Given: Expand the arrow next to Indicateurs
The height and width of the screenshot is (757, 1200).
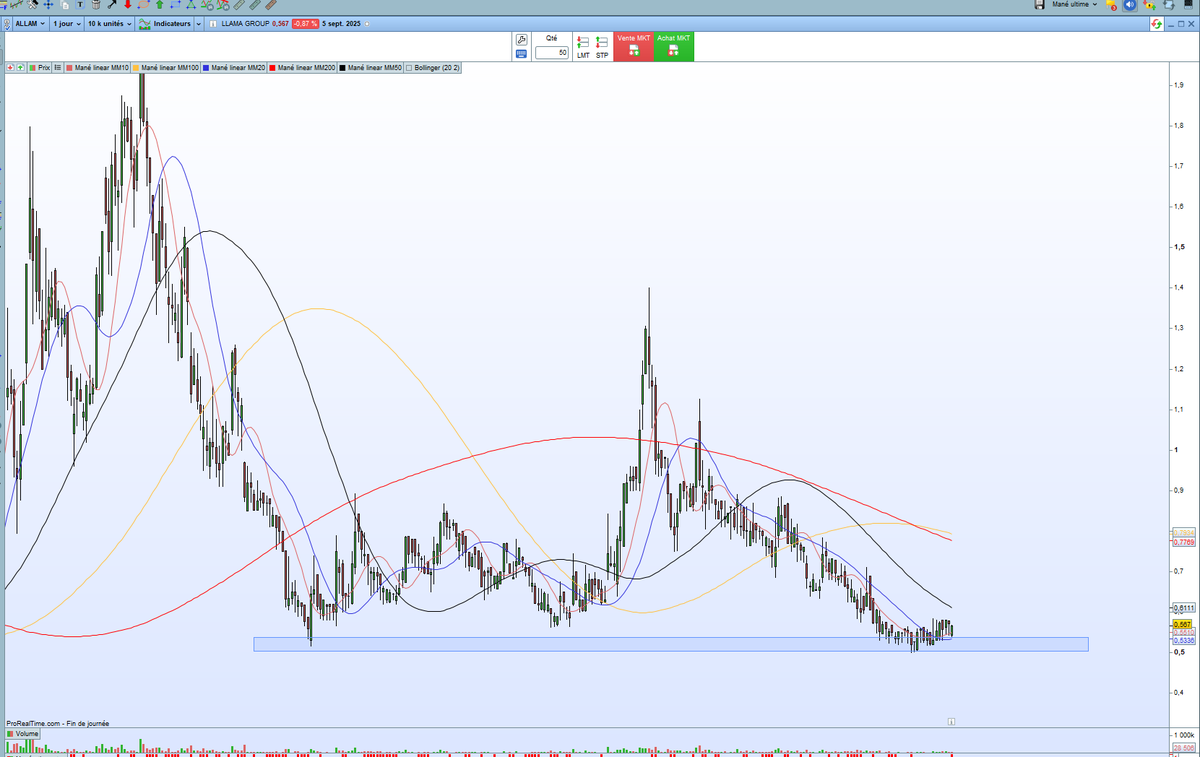Looking at the screenshot, I should click(198, 23).
